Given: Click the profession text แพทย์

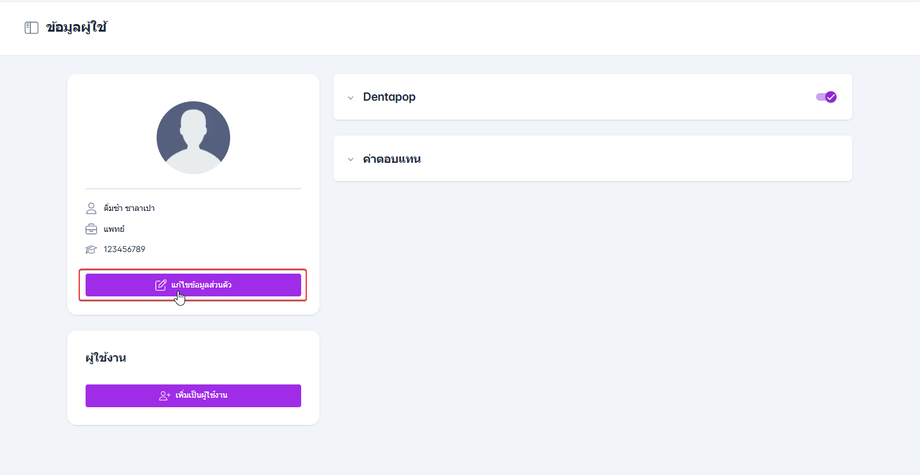Looking at the screenshot, I should click(x=114, y=229).
